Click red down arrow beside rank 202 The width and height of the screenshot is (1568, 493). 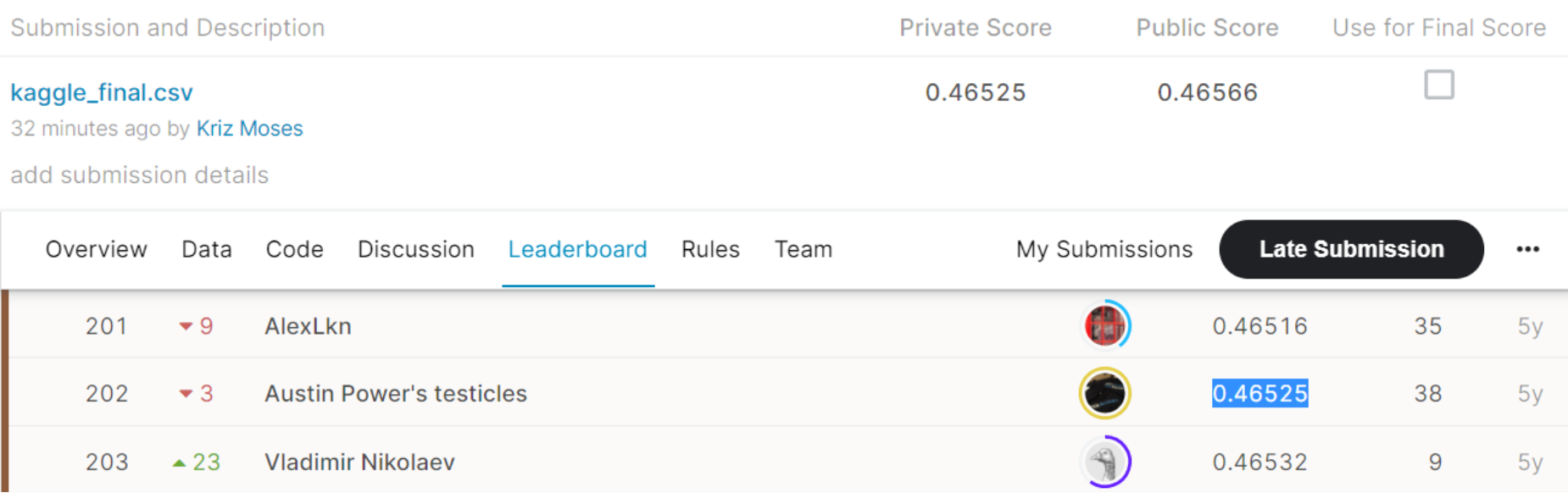tap(186, 394)
